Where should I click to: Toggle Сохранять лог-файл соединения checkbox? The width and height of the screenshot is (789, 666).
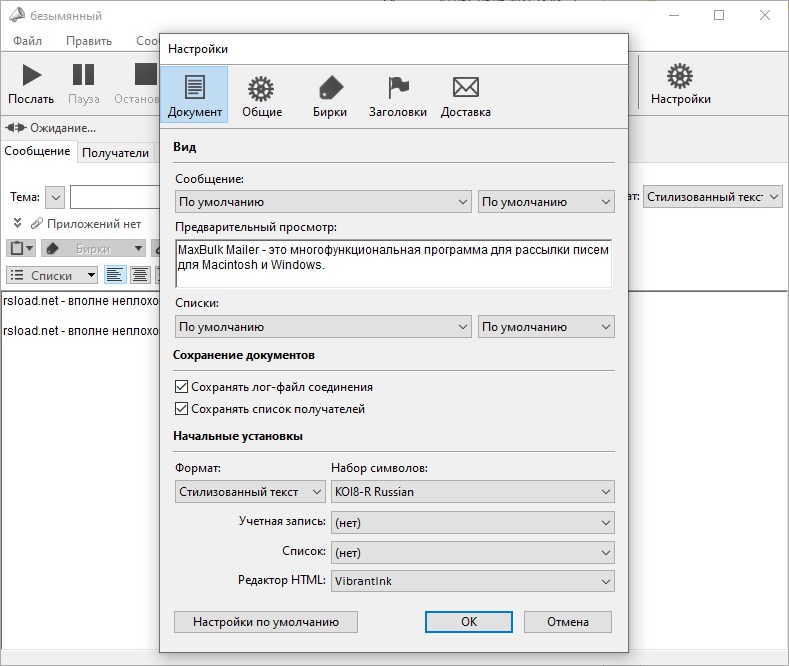pyautogui.click(x=181, y=386)
